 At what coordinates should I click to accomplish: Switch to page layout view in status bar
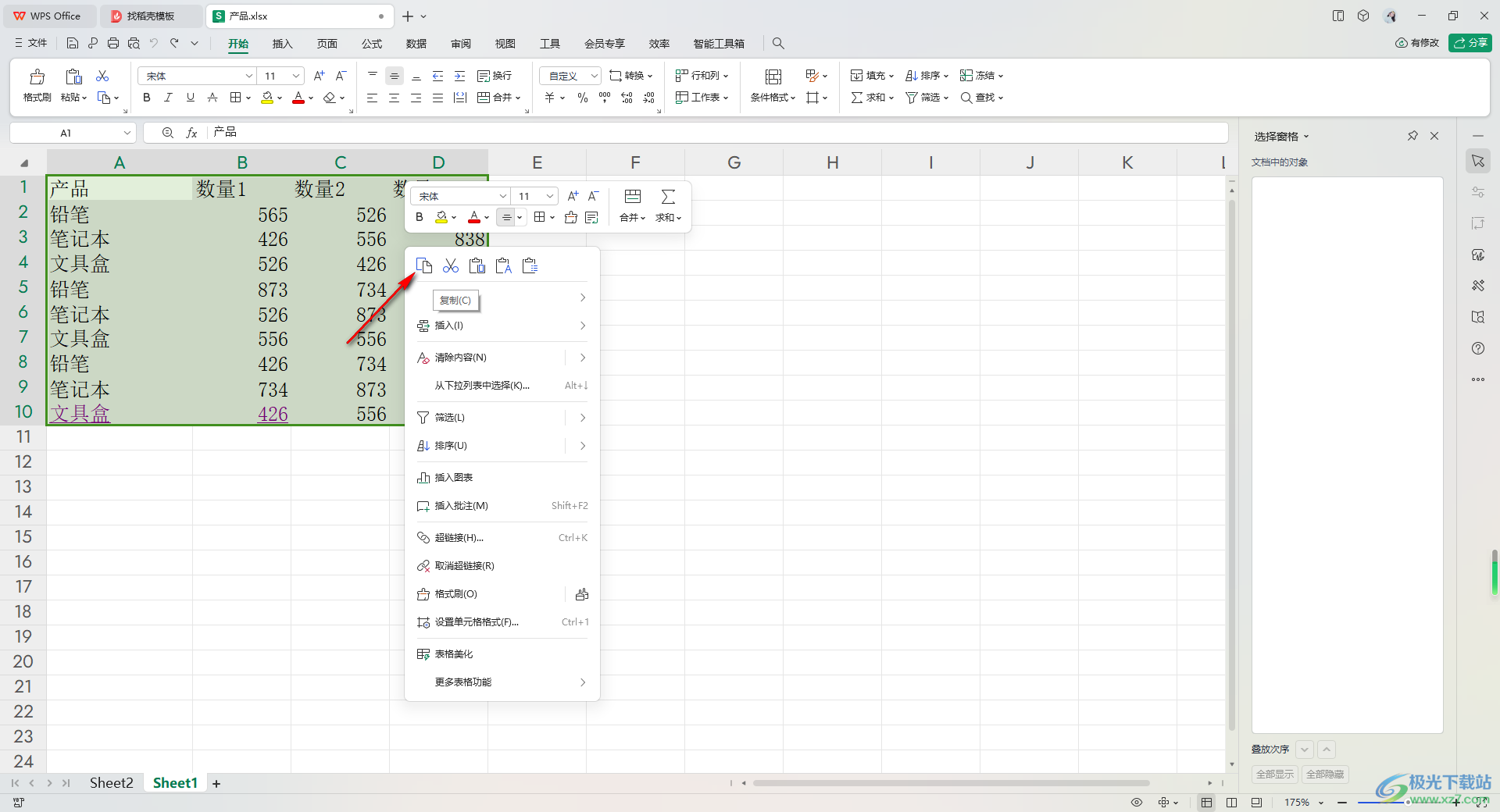click(1232, 803)
